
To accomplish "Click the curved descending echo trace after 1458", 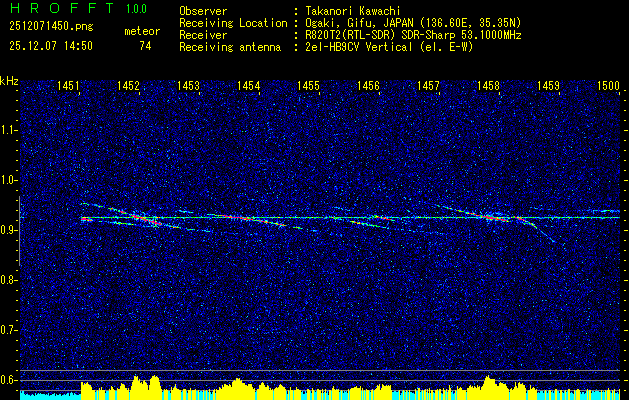I will click(536, 227).
